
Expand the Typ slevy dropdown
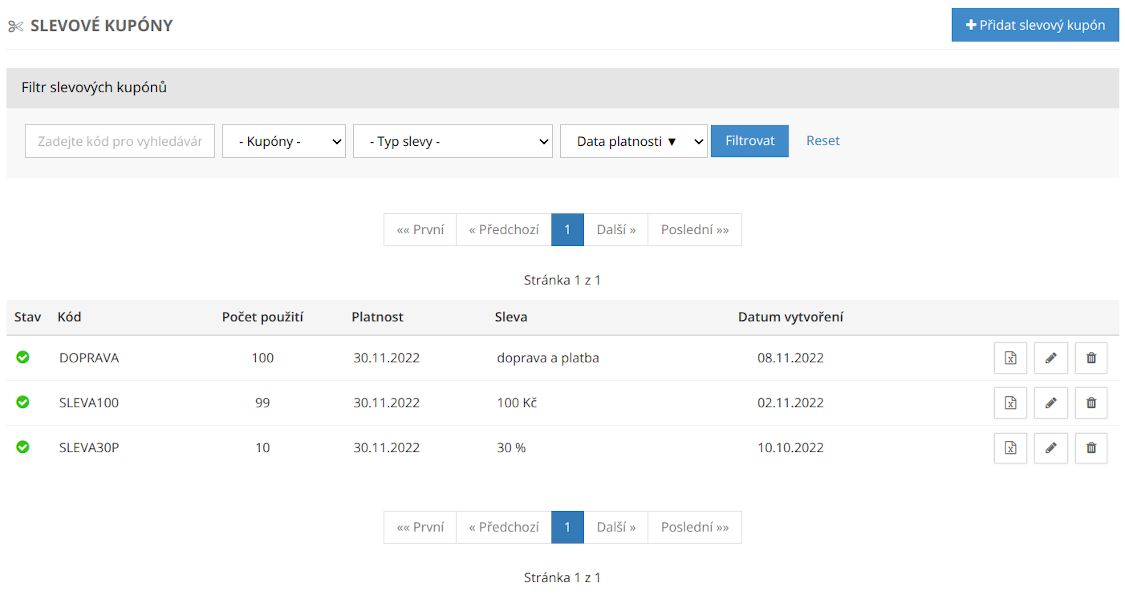click(452, 141)
